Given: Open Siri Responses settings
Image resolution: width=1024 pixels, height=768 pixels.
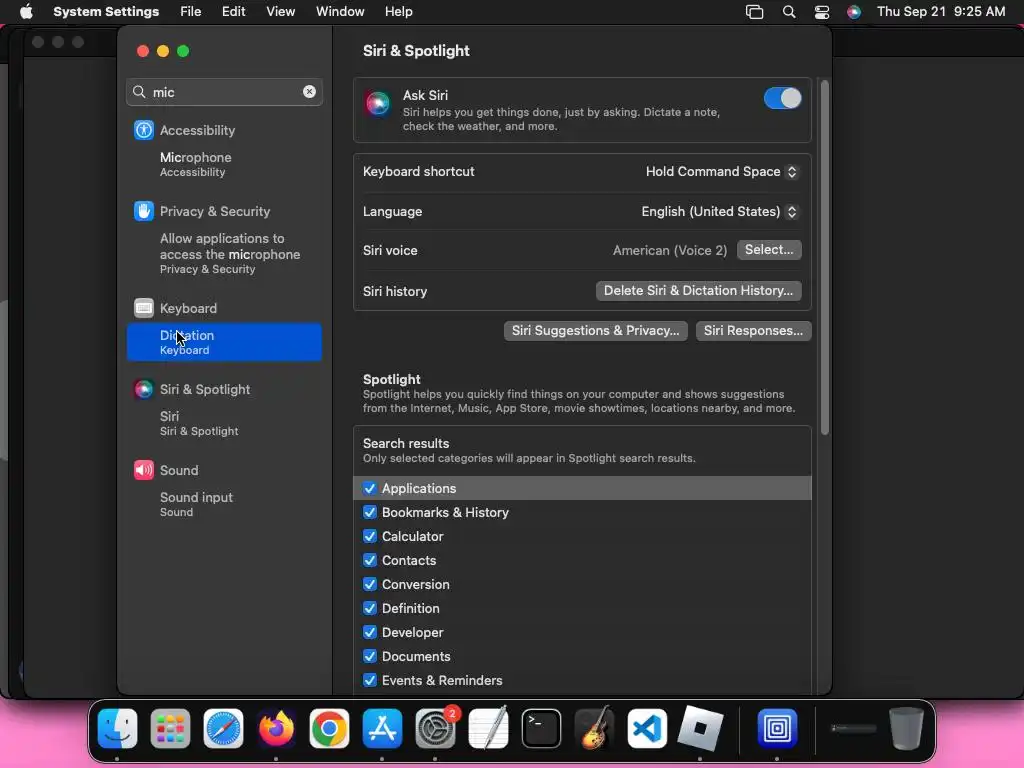Looking at the screenshot, I should [x=754, y=330].
